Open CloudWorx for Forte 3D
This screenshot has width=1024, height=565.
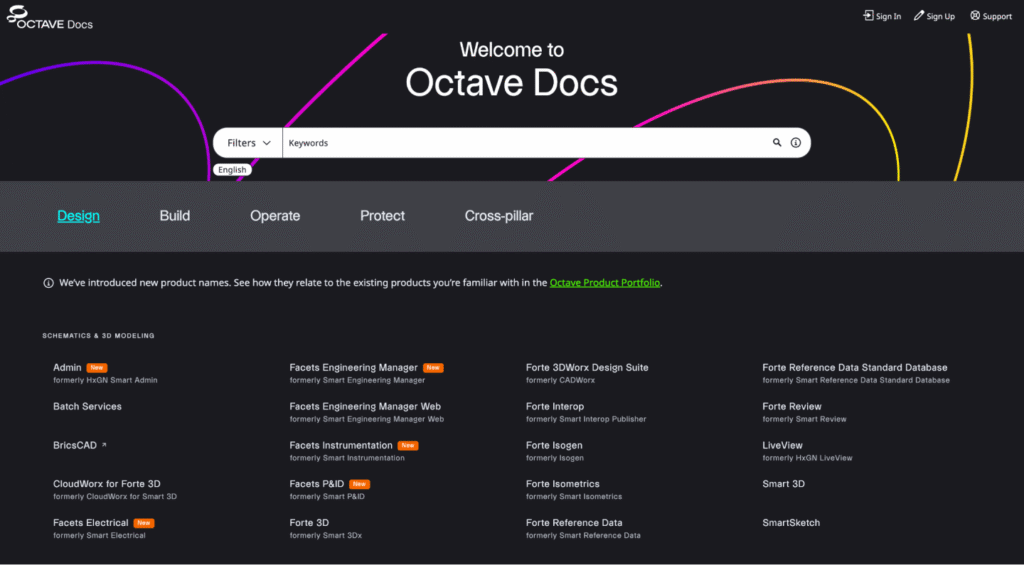coord(106,484)
